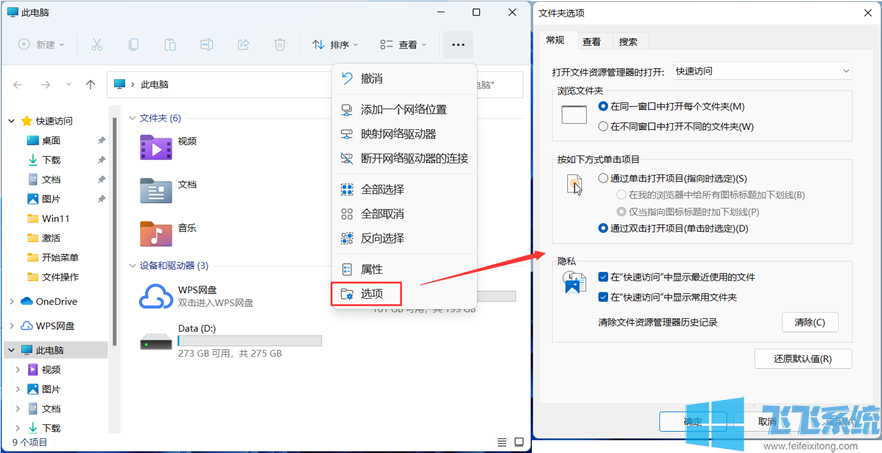Select 通过单击打开项目 radio button
882x453 pixels.
(x=603, y=178)
